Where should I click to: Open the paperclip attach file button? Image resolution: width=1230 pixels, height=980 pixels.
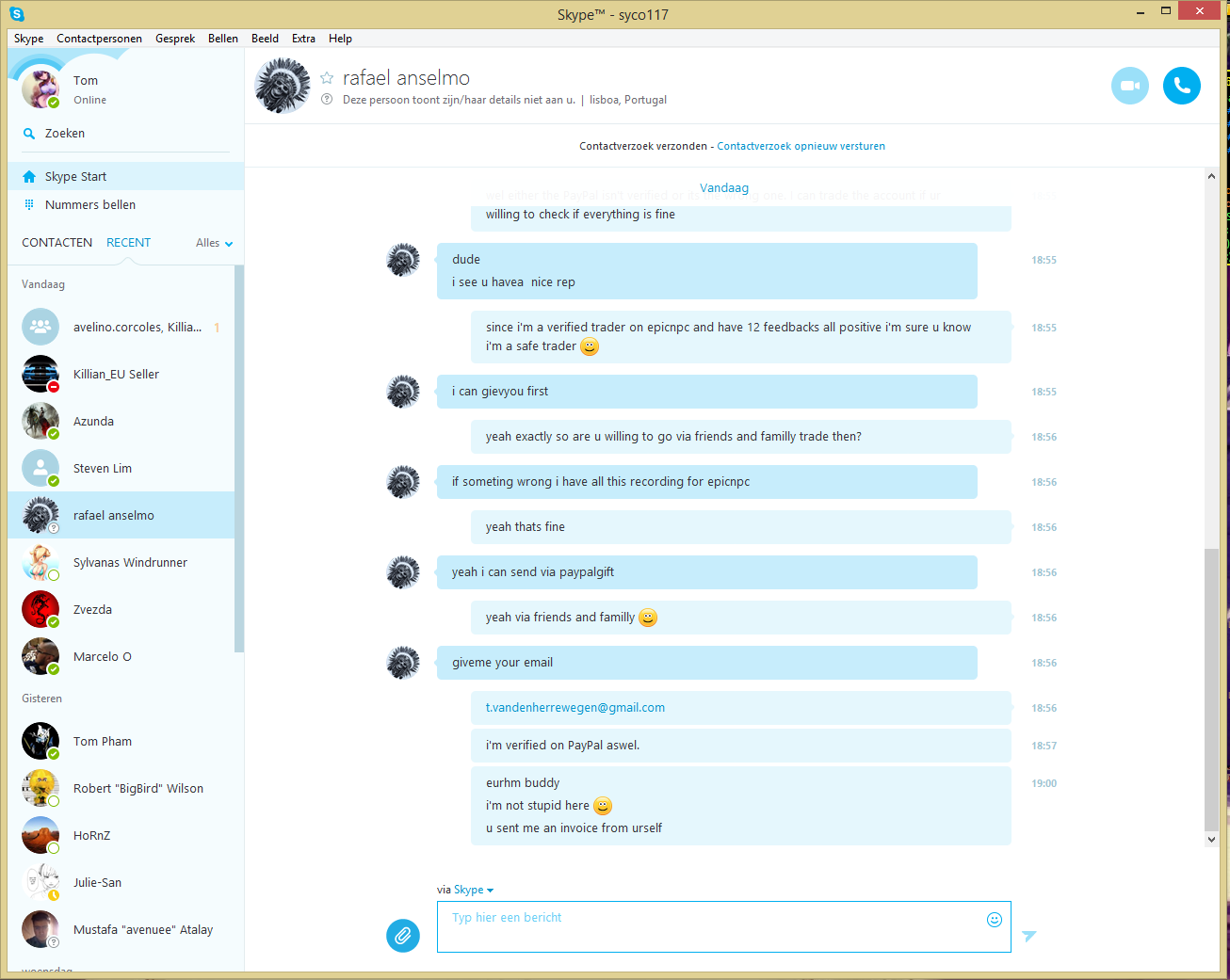pos(402,935)
